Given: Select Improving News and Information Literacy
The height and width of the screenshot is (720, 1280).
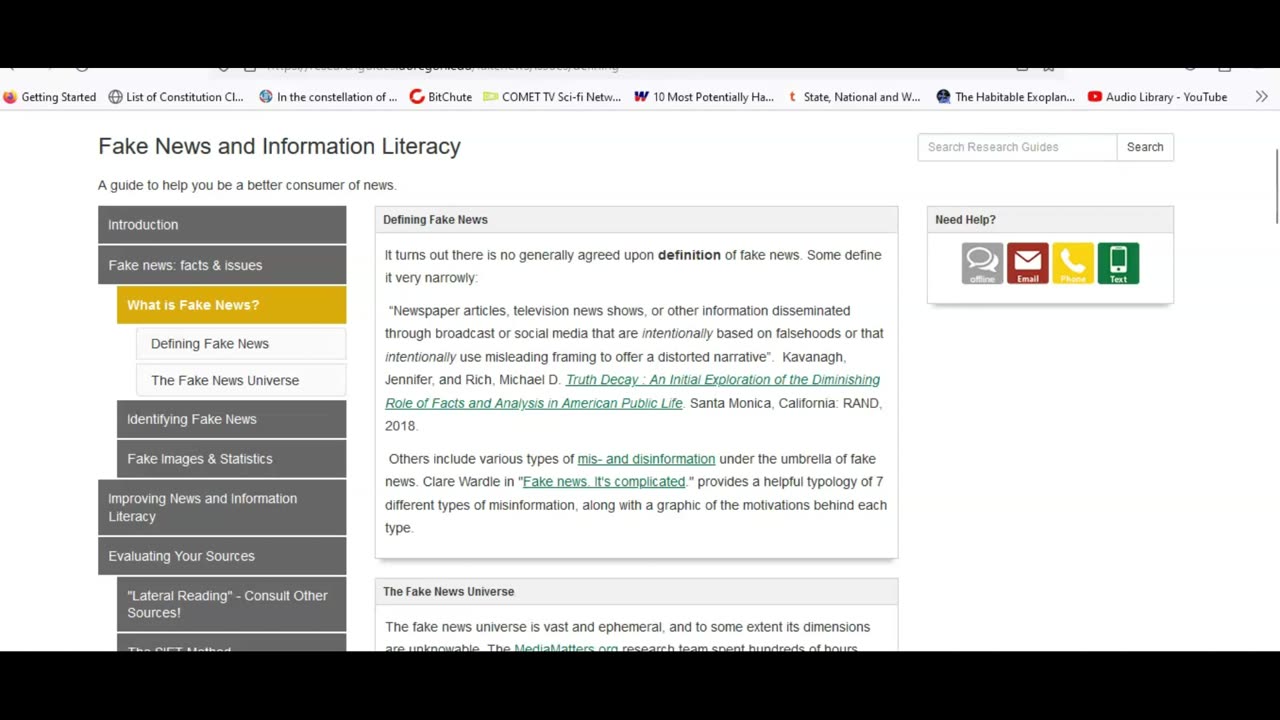Looking at the screenshot, I should 222,507.
